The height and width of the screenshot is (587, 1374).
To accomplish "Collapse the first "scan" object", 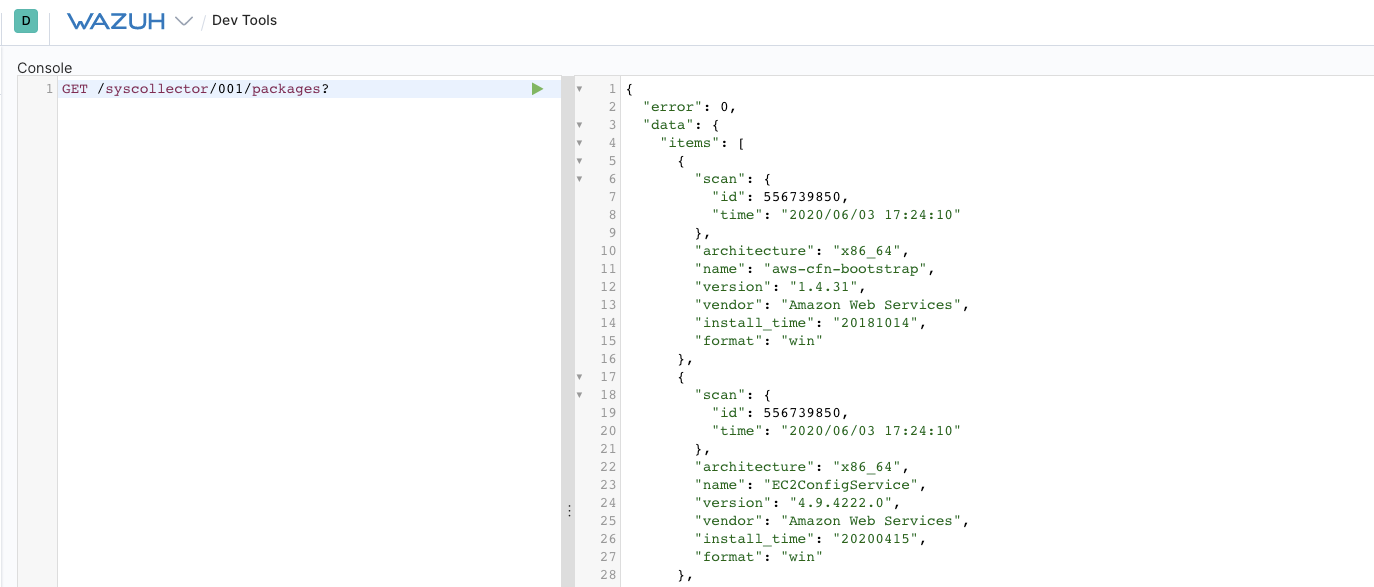I will click(x=580, y=178).
